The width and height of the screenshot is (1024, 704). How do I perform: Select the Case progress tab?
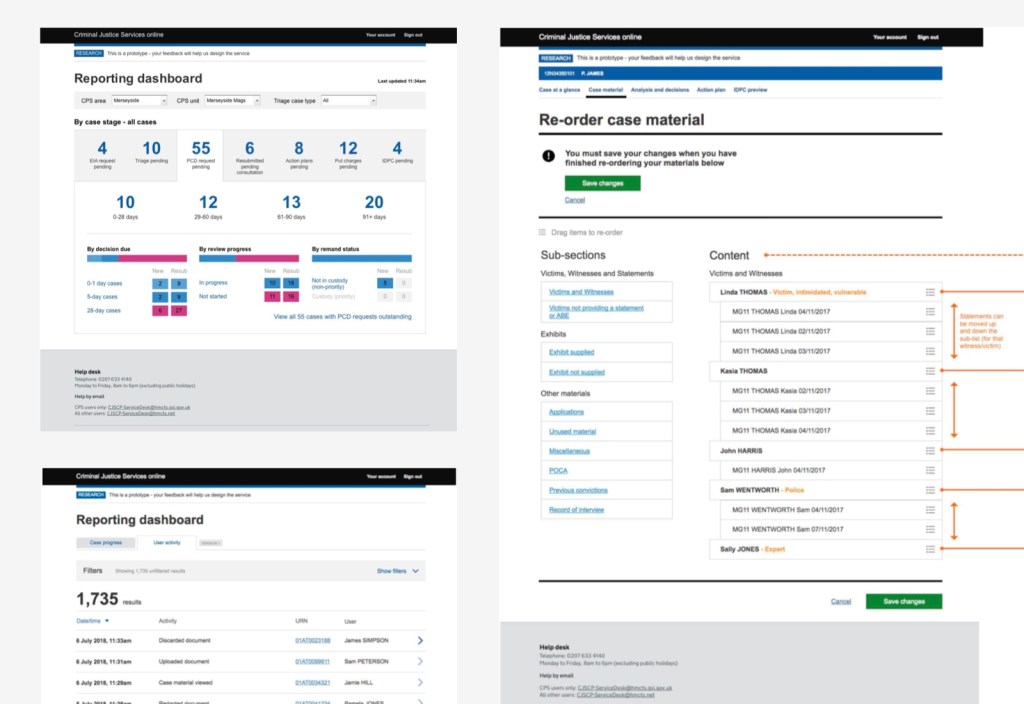point(106,543)
